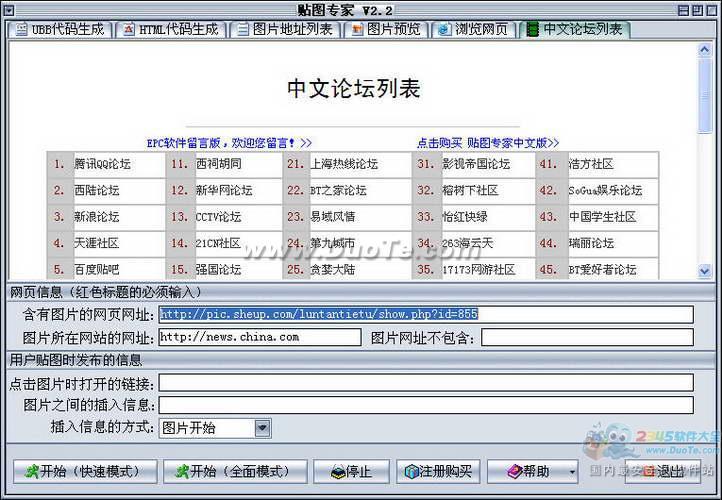Open the 插入信息的方式 dropdown arrow

[262, 428]
